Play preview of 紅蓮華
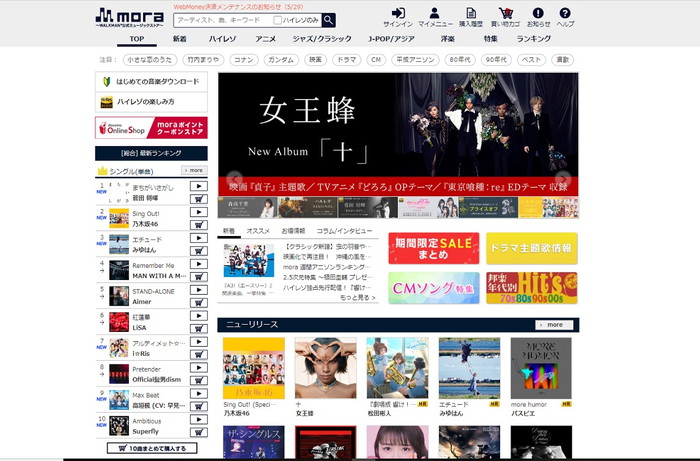This screenshot has height=461, width=700. (x=199, y=316)
